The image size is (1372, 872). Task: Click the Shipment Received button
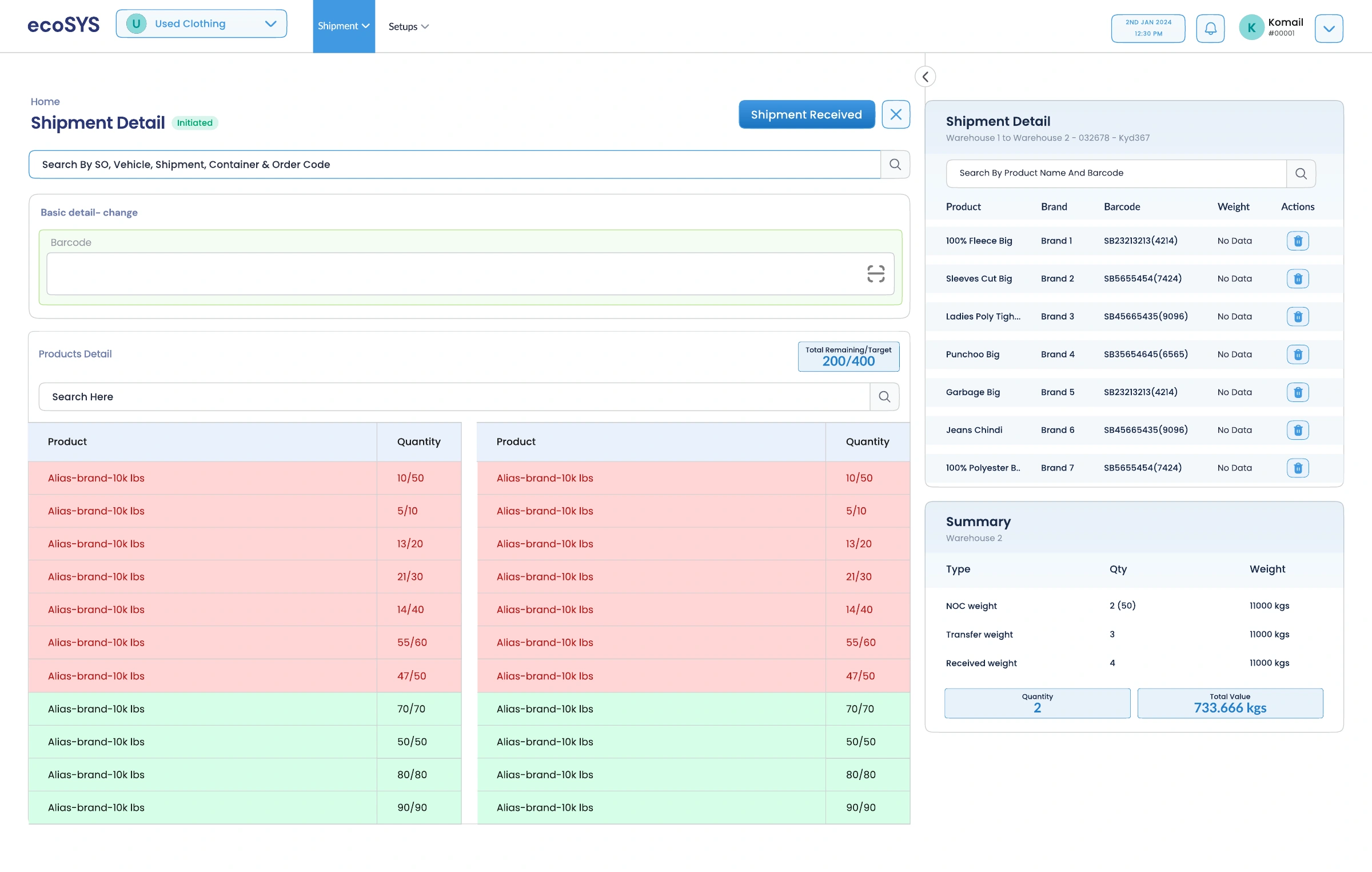click(x=807, y=114)
